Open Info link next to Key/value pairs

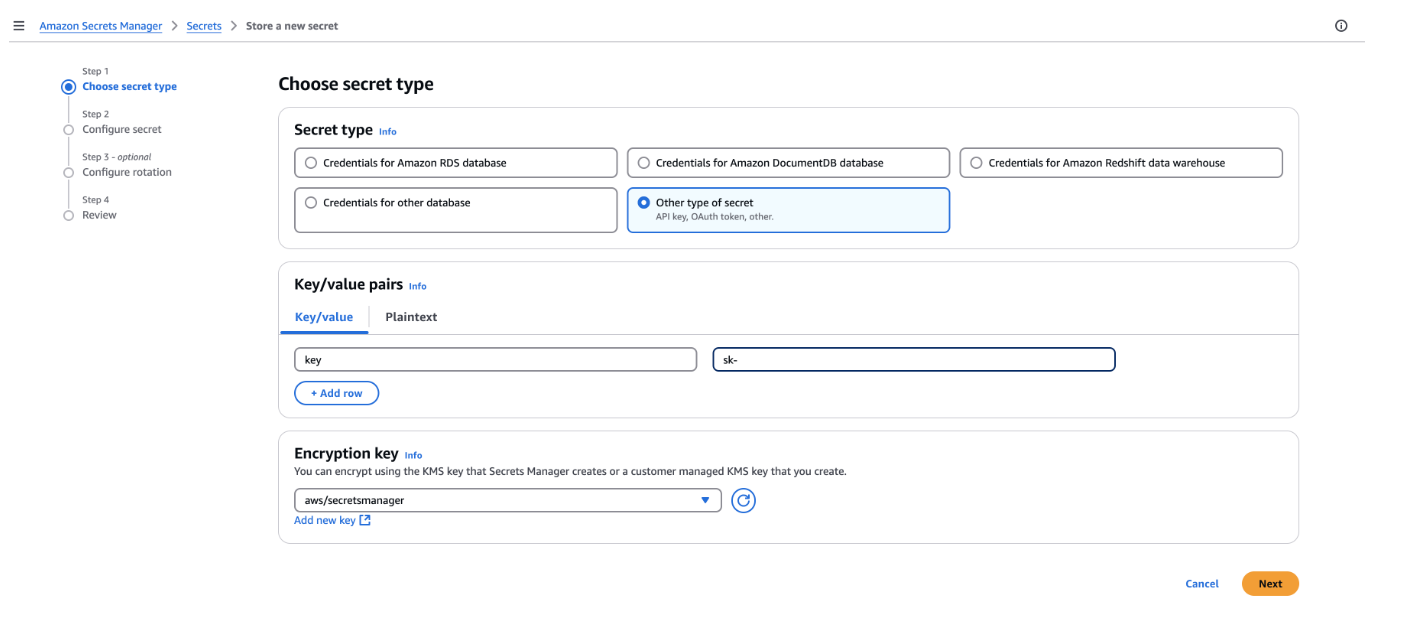[418, 287]
